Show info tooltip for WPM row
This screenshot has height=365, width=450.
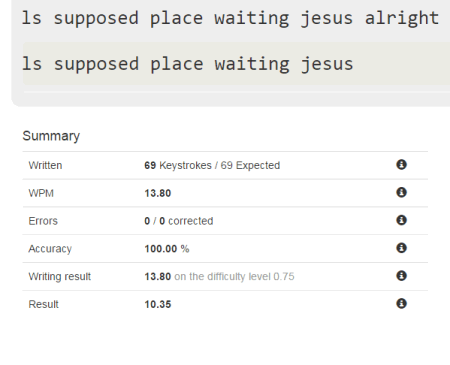(x=401, y=192)
